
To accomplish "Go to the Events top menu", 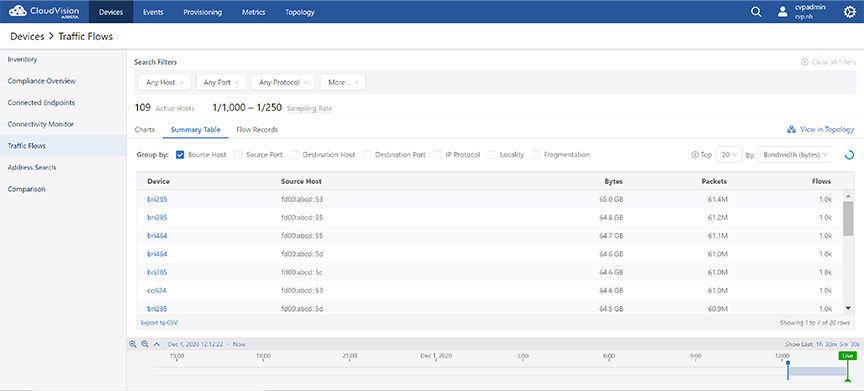I will [x=153, y=12].
